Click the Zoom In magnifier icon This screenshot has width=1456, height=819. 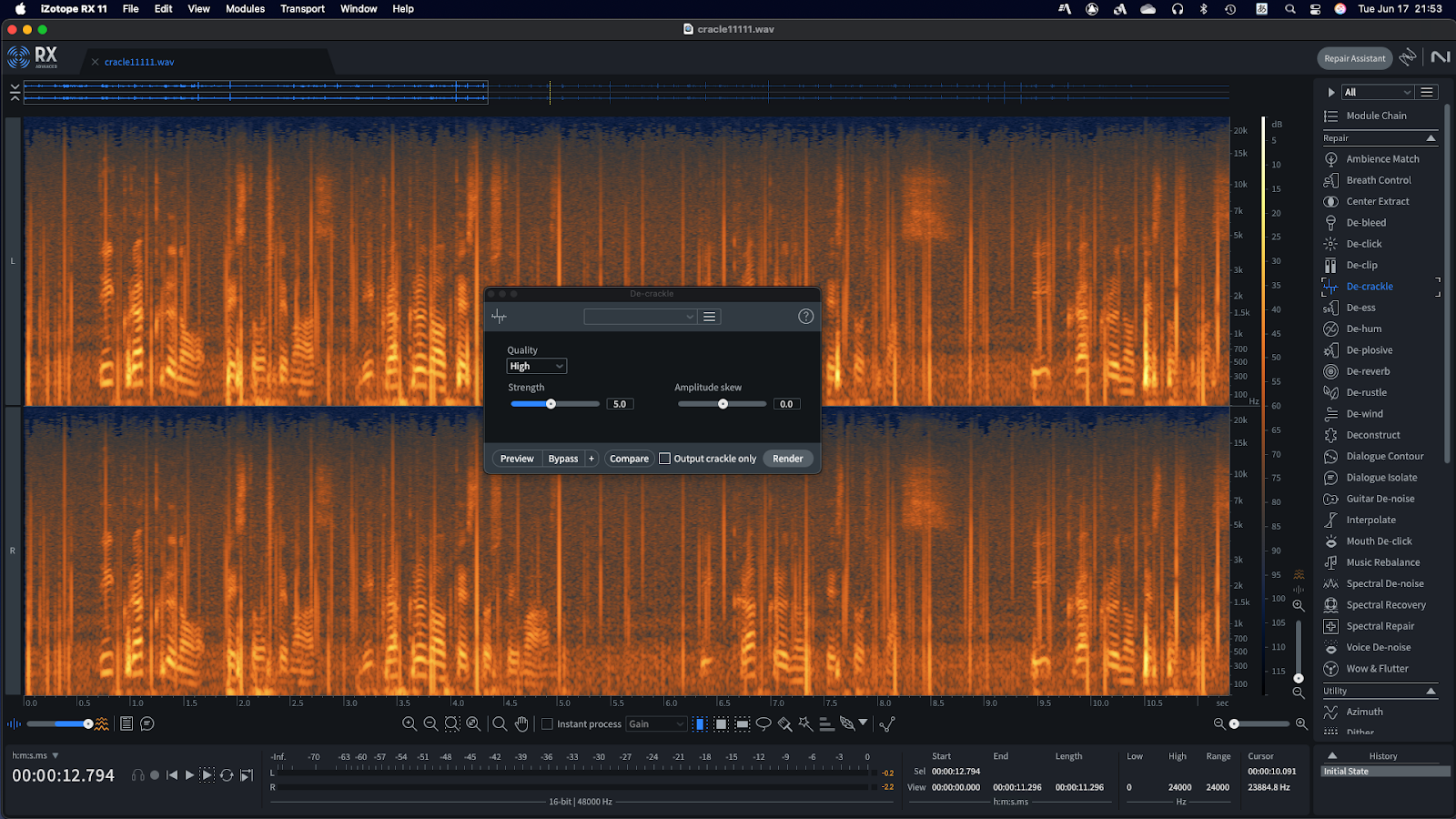coord(409,724)
